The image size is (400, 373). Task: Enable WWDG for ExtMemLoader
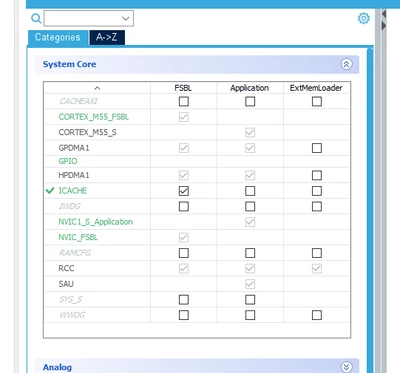tap(317, 315)
